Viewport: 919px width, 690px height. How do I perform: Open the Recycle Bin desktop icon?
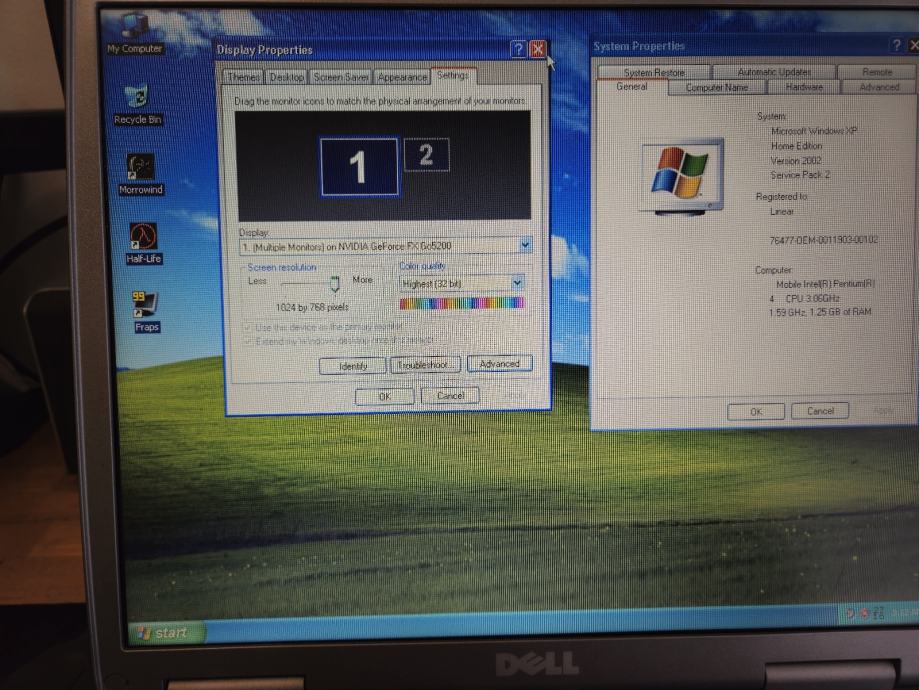click(x=137, y=106)
